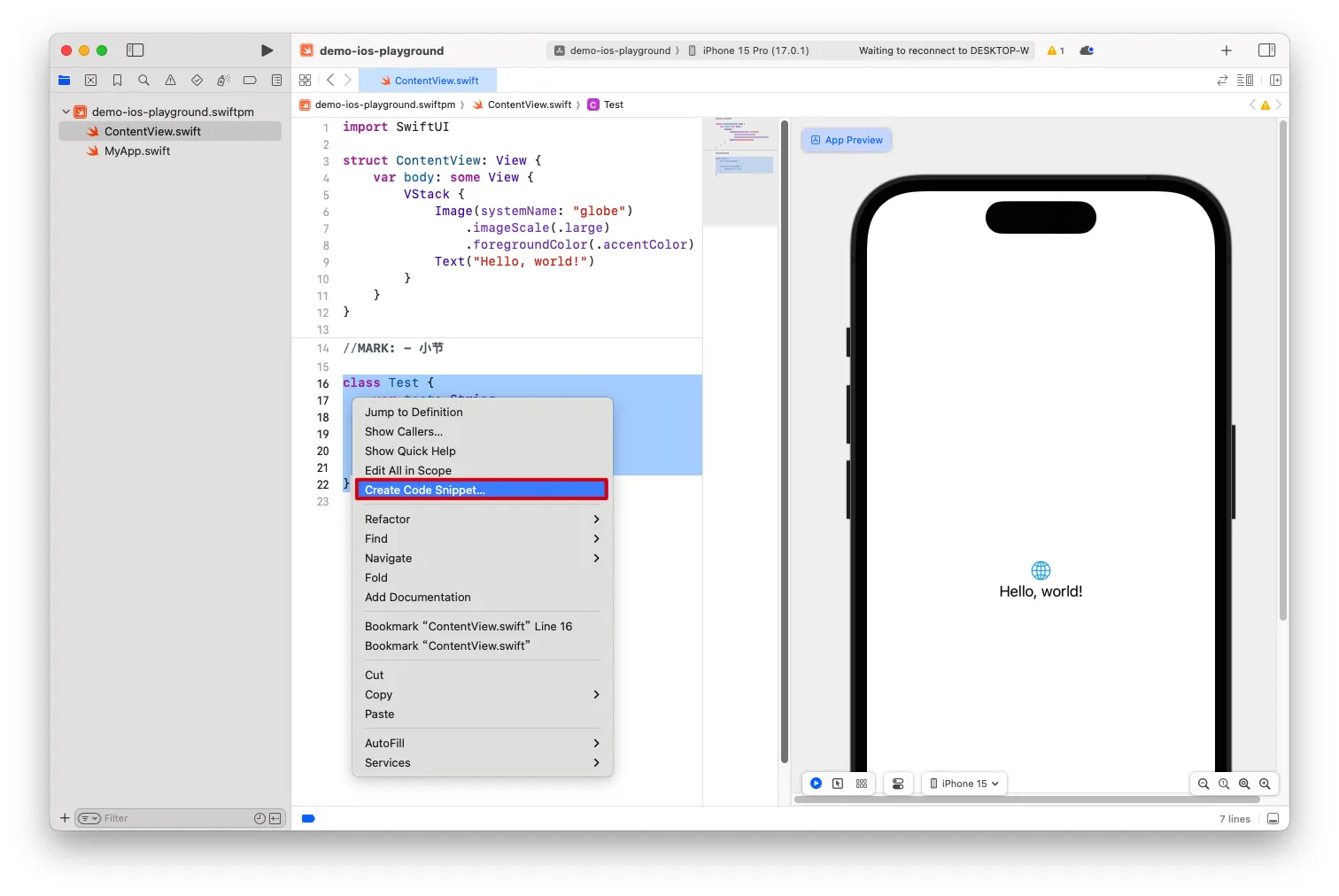
Task: Click the App Preview button
Action: coord(847,140)
